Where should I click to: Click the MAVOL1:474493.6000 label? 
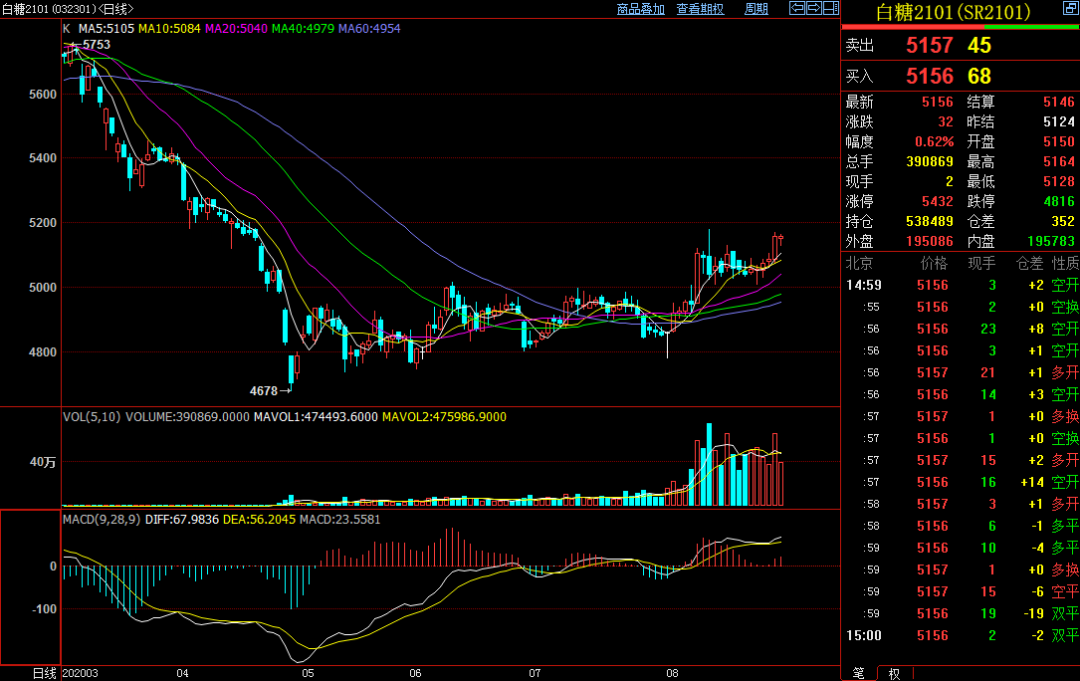tap(315, 417)
